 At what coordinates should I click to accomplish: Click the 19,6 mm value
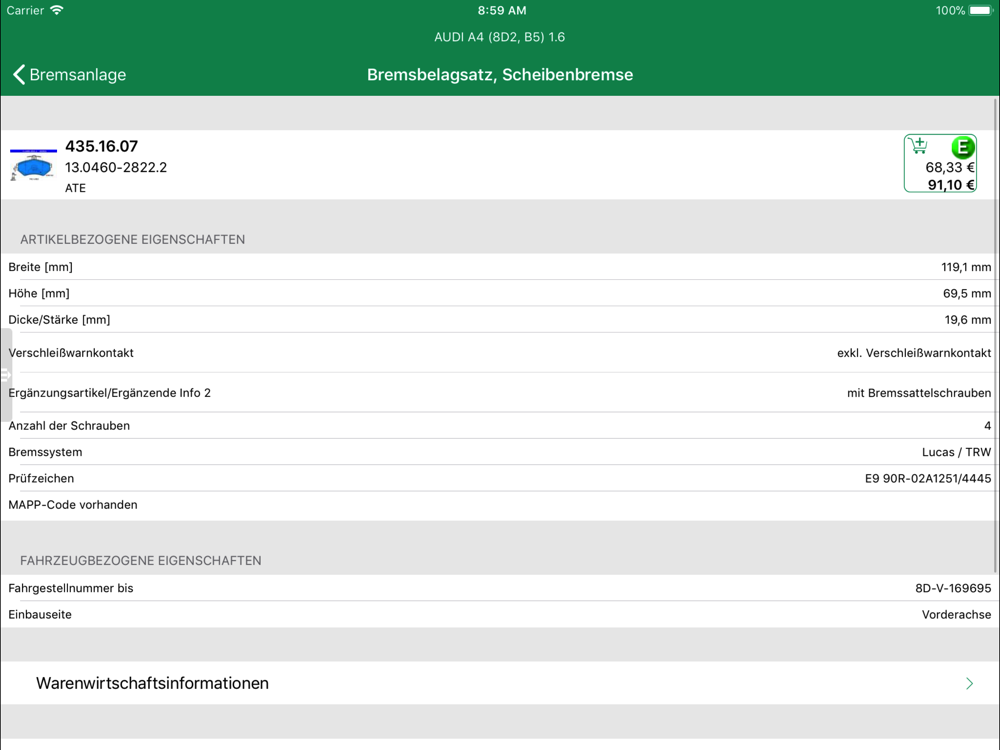coord(967,320)
